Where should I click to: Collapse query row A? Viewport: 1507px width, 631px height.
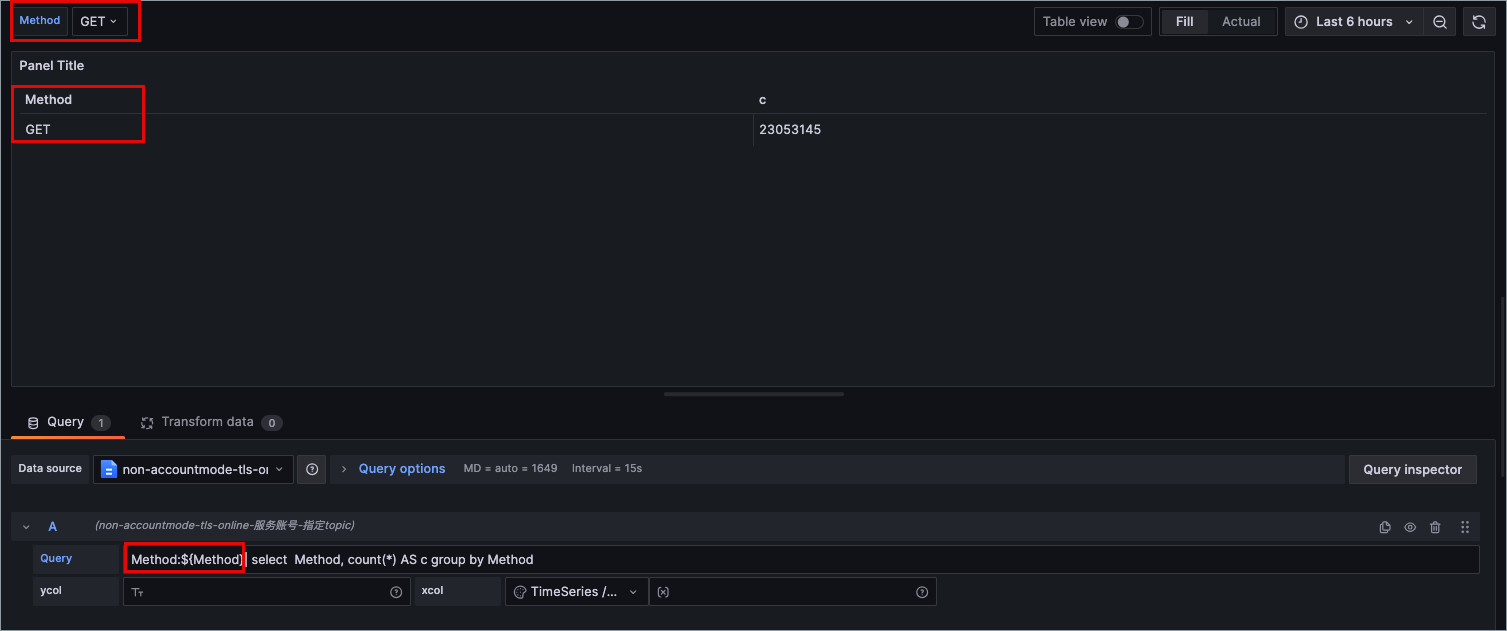26,527
